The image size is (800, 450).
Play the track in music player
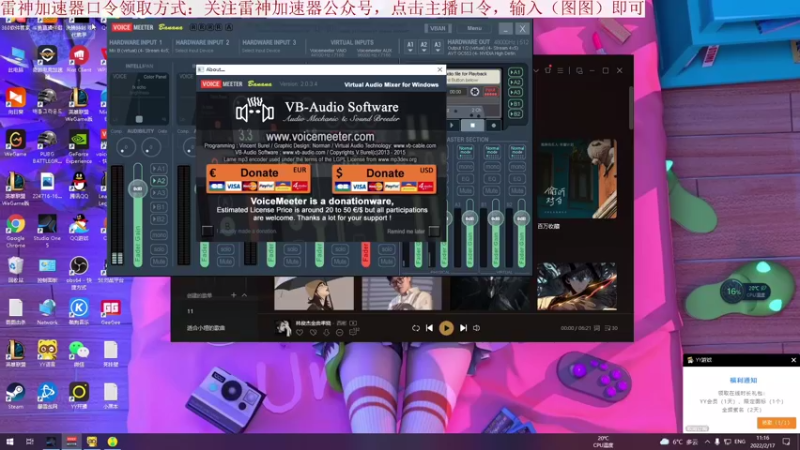coord(446,328)
